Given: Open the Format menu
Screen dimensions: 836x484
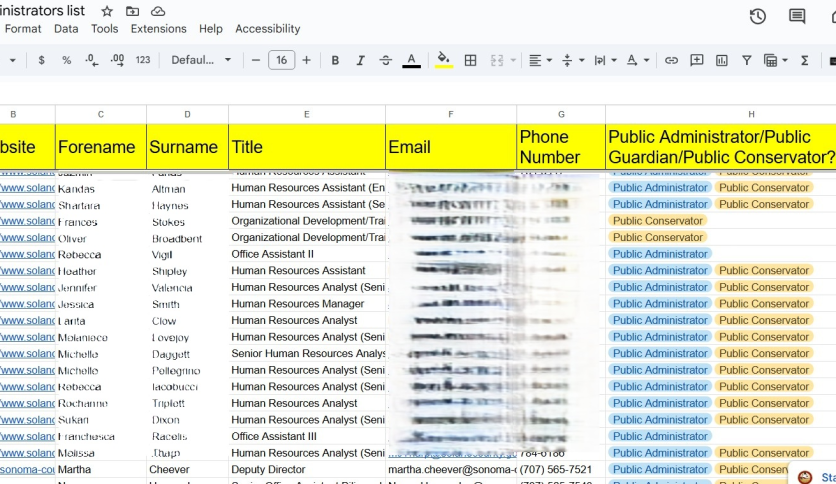Looking at the screenshot, I should (x=23, y=29).
